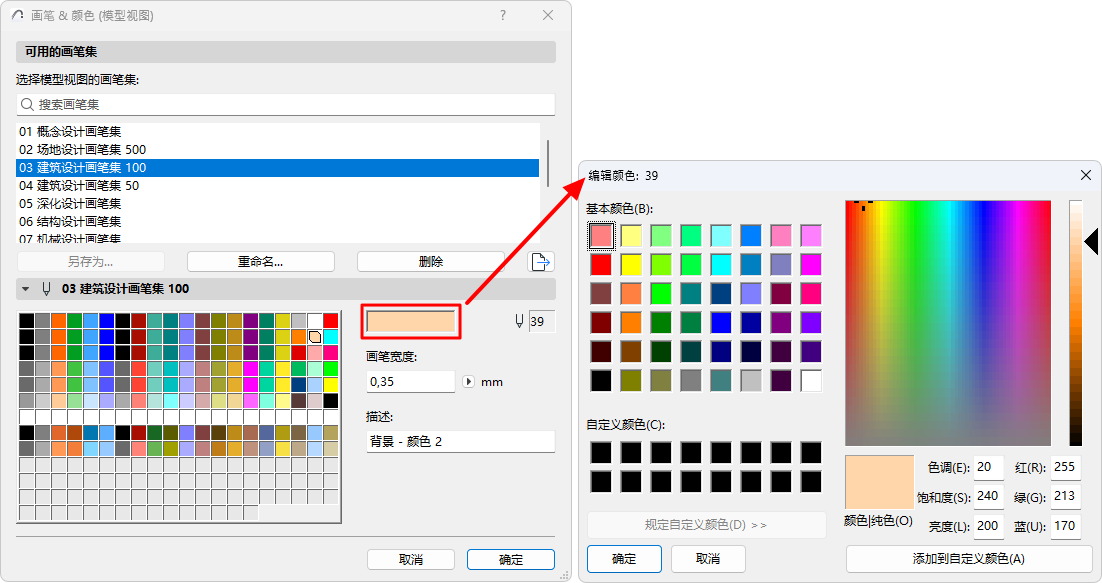The height and width of the screenshot is (583, 1102).
Task: Click the export pen set icon beside 删除
Action: click(540, 261)
